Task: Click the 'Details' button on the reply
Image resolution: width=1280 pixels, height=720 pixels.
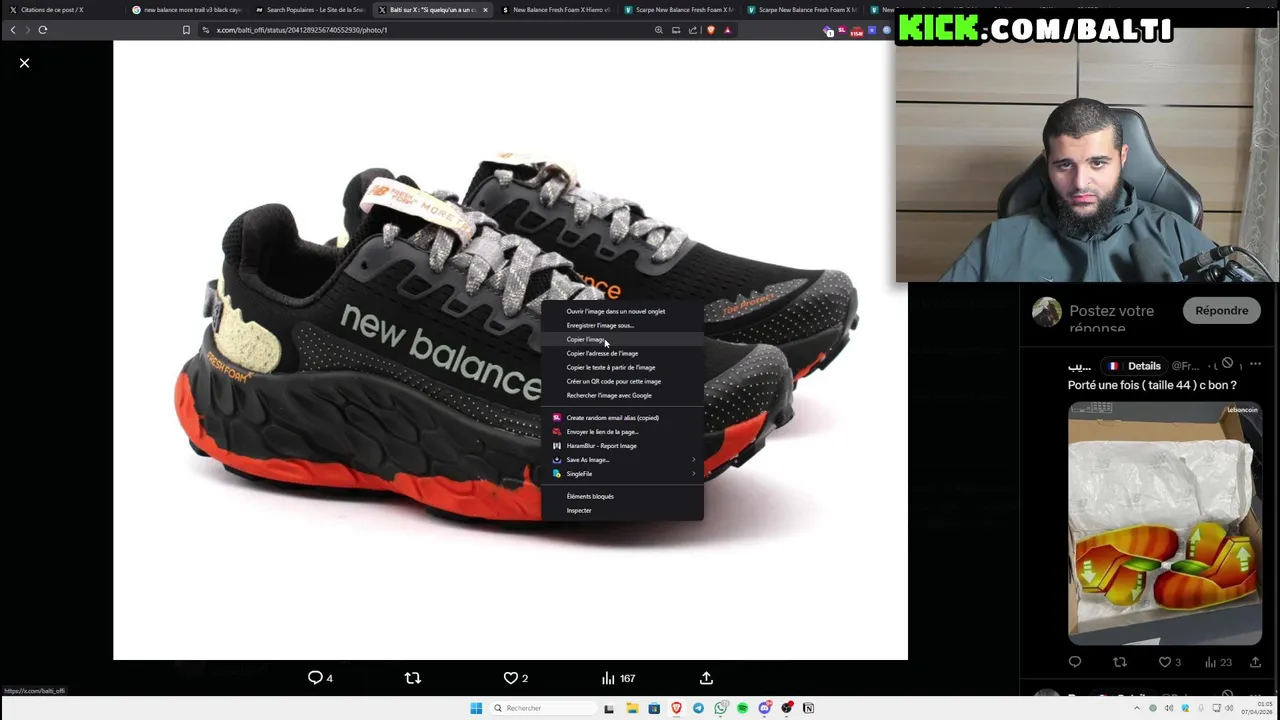Action: (1134, 366)
